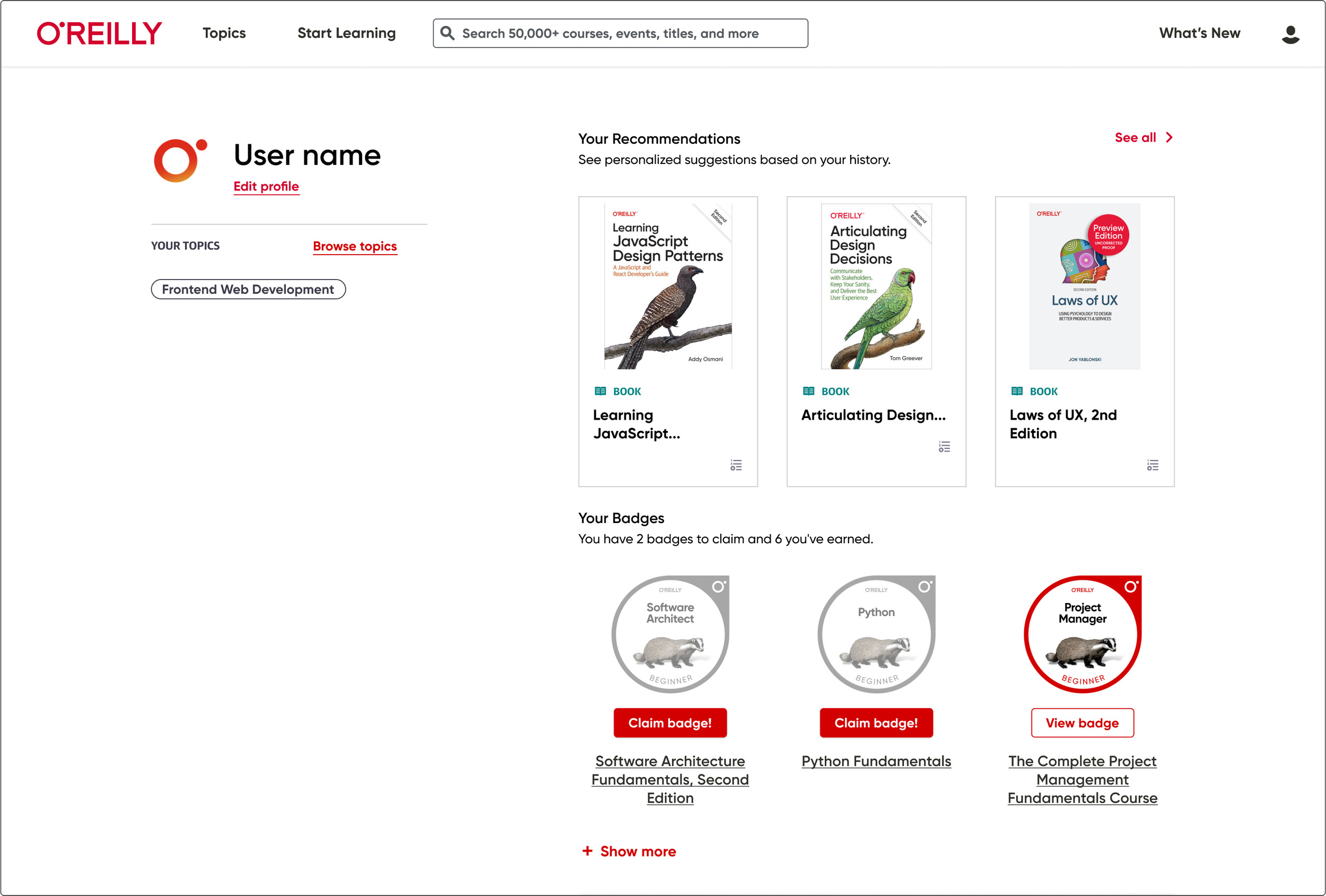Click the Project Manager badge image
Screen dimensions: 1326x896
click(x=1082, y=634)
